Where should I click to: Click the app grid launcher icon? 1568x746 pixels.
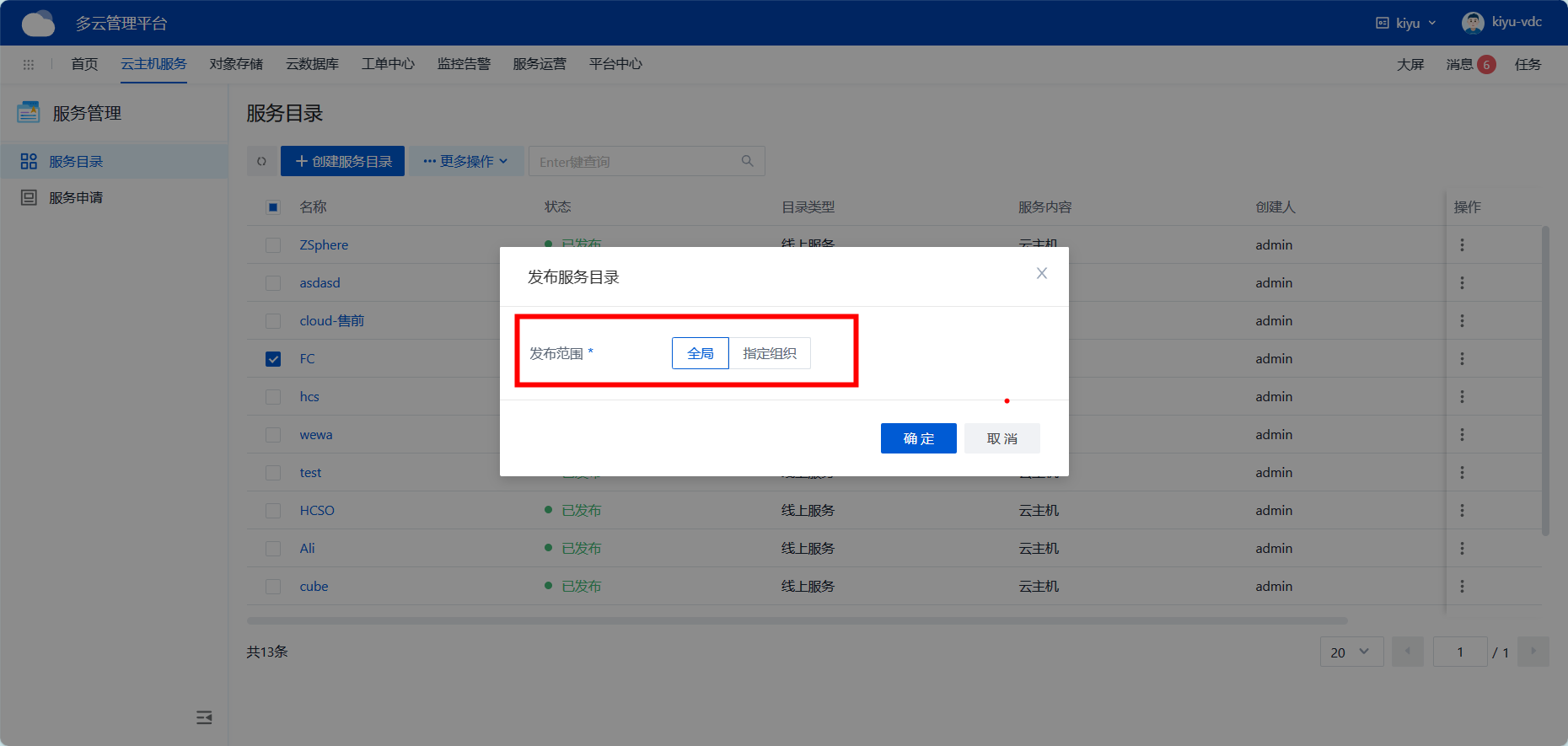tap(29, 65)
